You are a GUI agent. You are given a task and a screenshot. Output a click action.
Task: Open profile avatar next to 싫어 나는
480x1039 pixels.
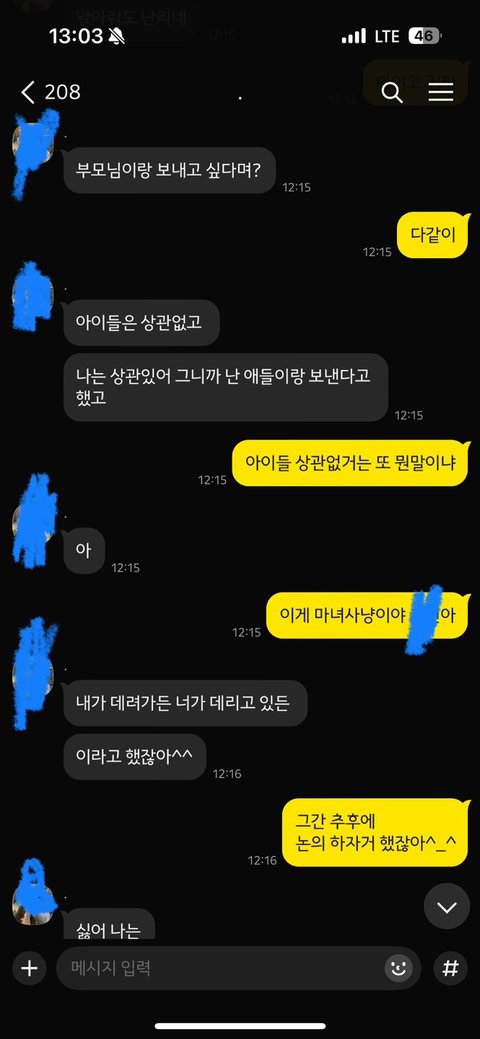[33, 904]
